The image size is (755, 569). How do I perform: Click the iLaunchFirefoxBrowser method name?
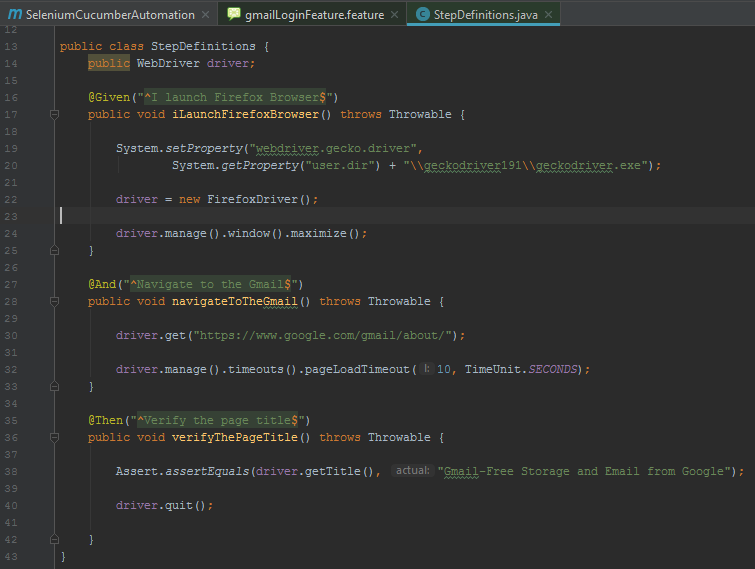pos(246,115)
